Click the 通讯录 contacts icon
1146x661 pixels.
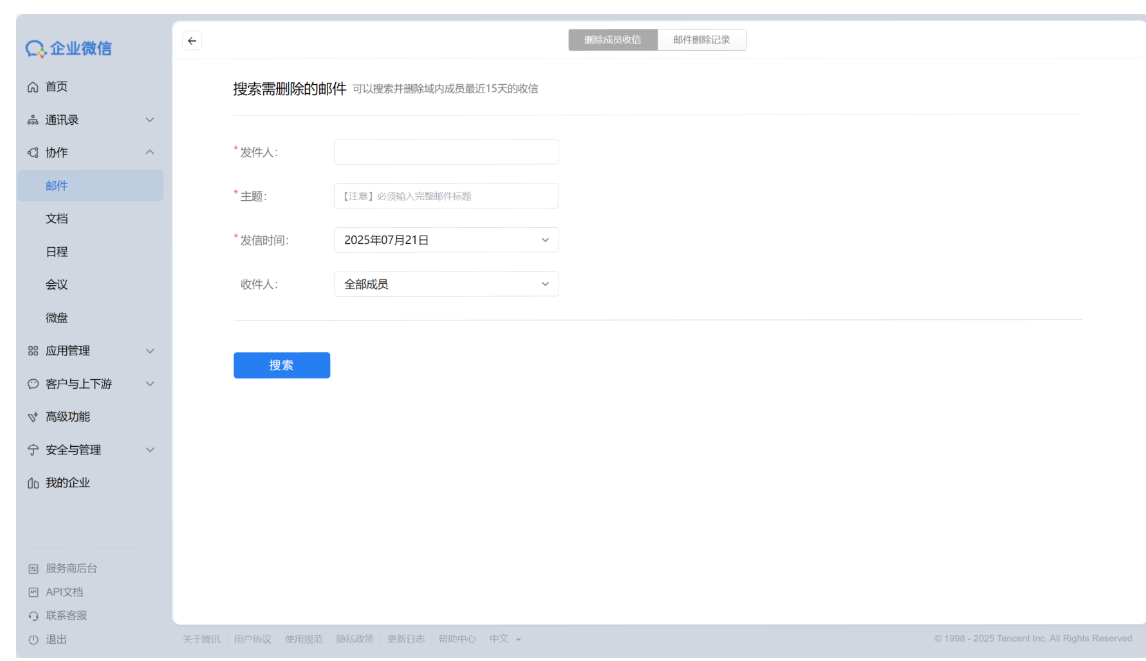coord(33,120)
